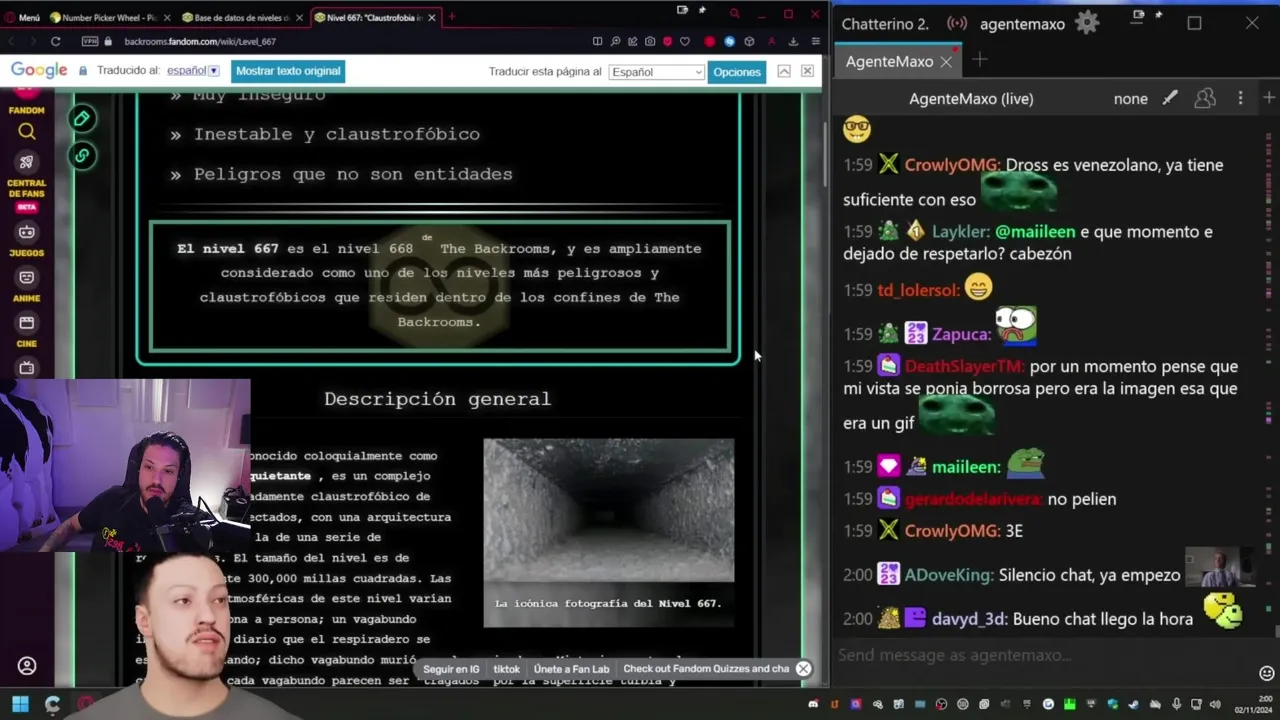Open moderation sword icon in Chatterino

click(x=1170, y=98)
